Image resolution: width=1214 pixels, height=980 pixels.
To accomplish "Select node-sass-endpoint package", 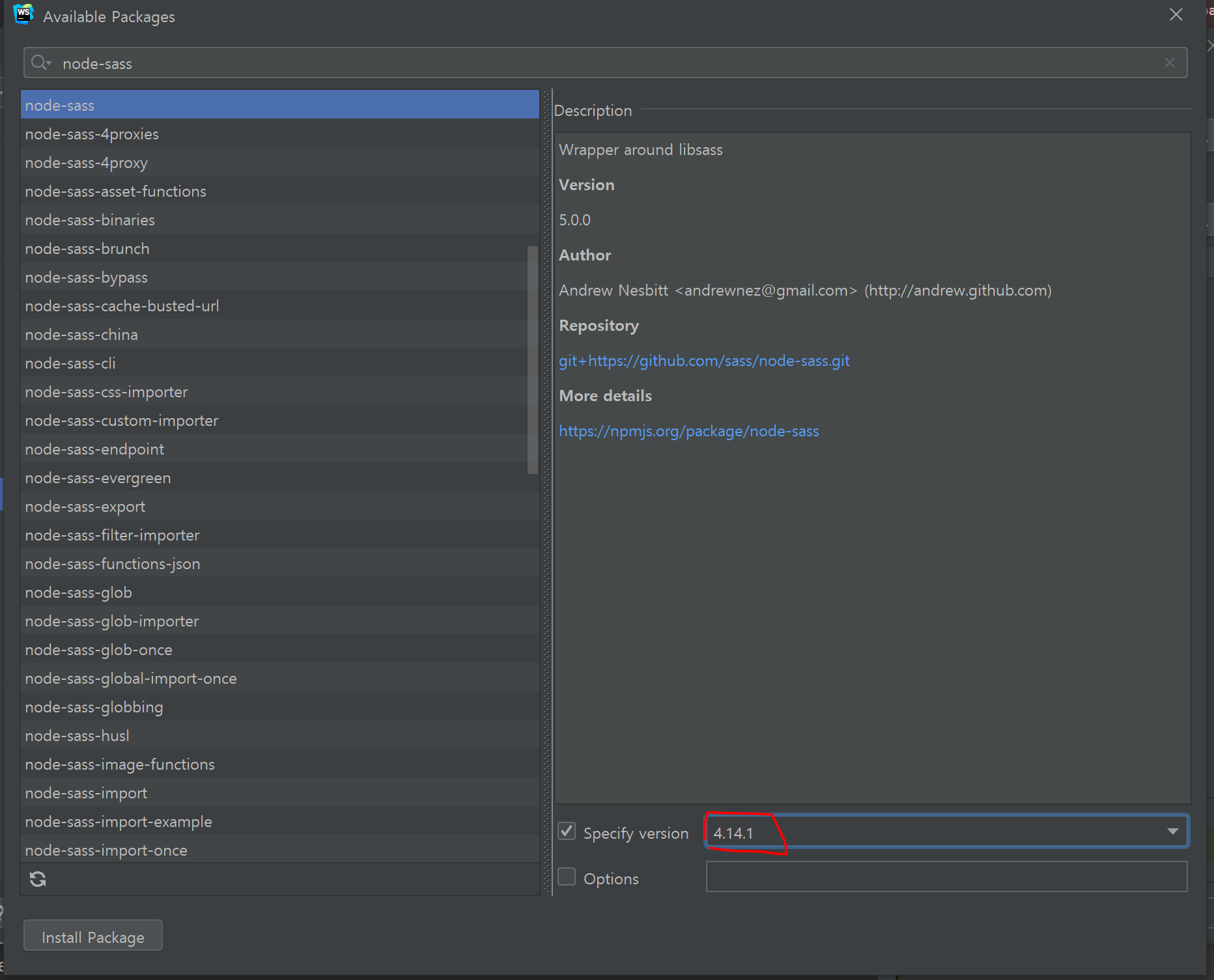I will (280, 449).
